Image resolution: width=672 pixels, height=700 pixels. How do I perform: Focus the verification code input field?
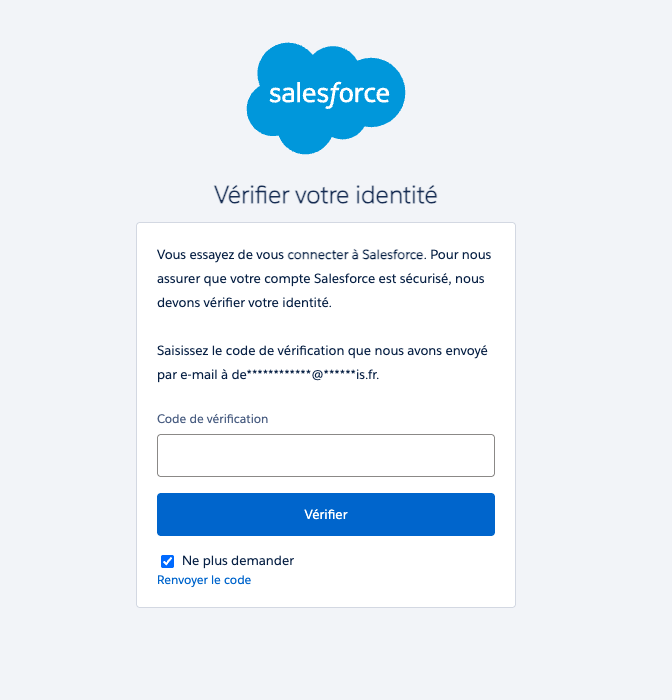pyautogui.click(x=326, y=456)
